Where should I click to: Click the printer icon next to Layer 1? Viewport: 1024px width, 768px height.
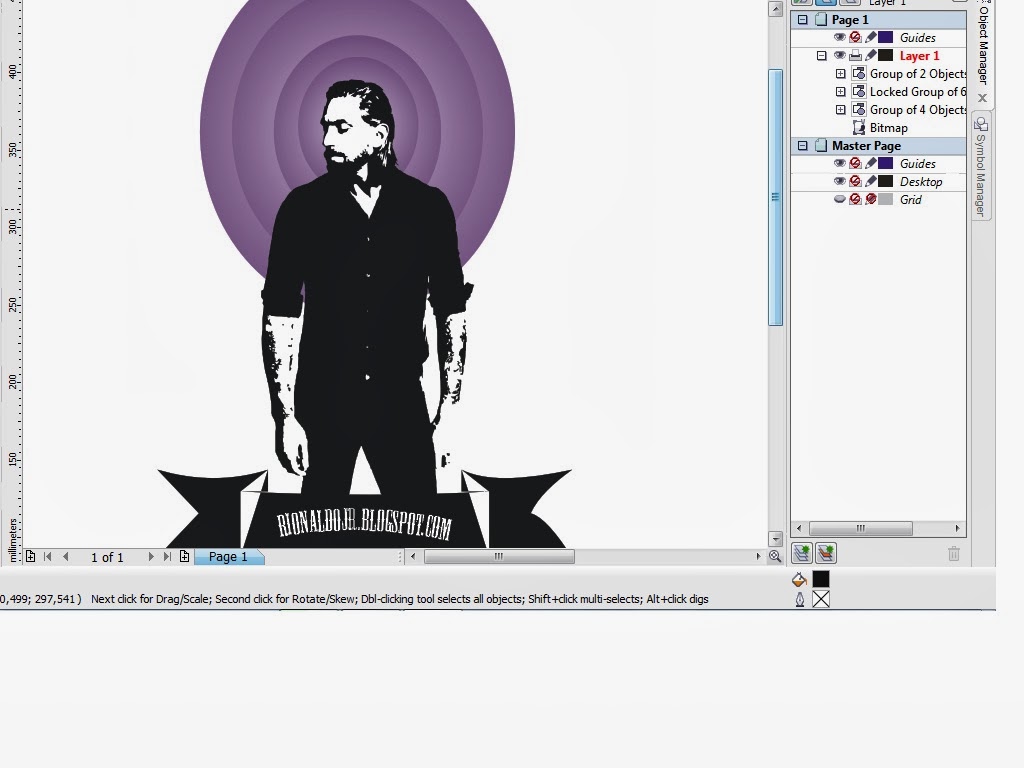(855, 55)
